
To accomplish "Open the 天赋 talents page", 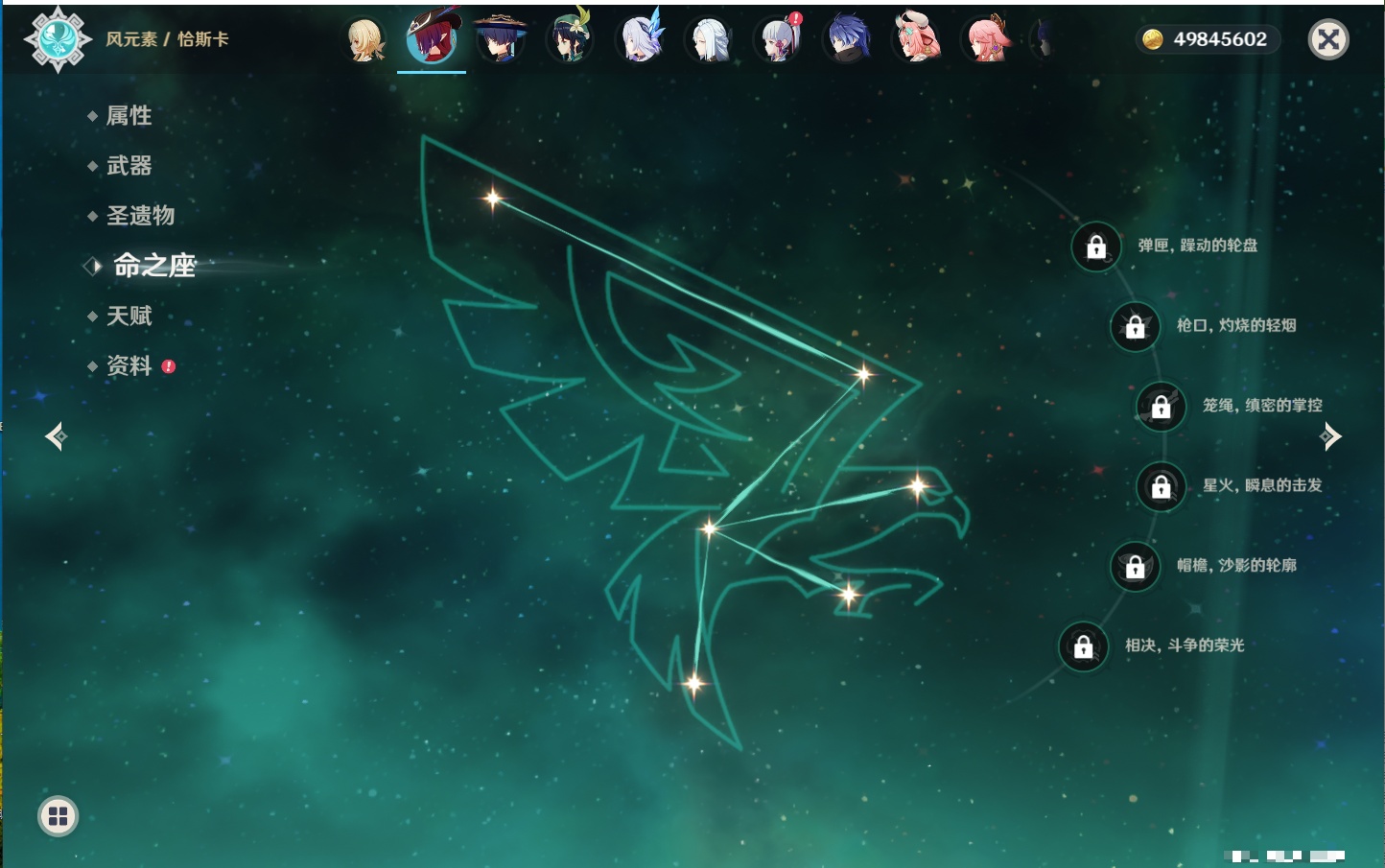I will (129, 316).
